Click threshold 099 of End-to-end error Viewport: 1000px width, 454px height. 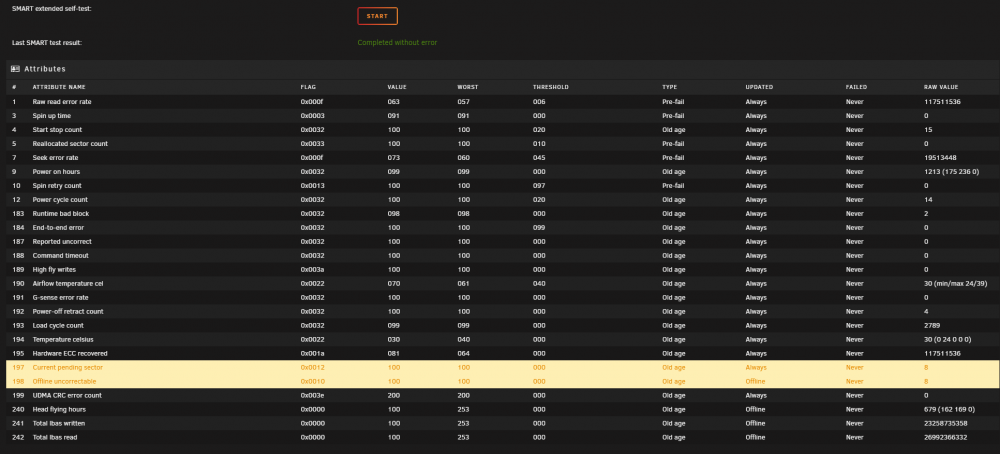(539, 228)
